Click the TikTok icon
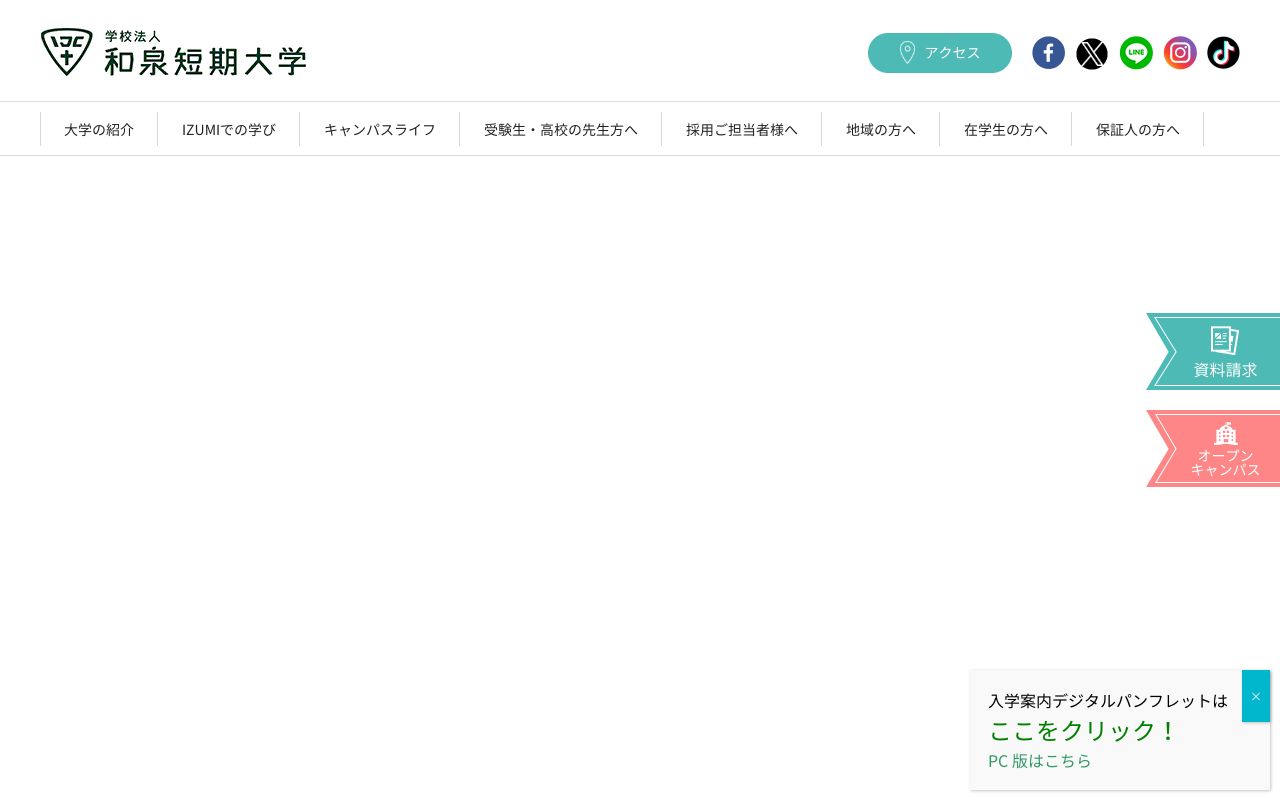Viewport: 1280px width, 800px height. [x=1223, y=53]
